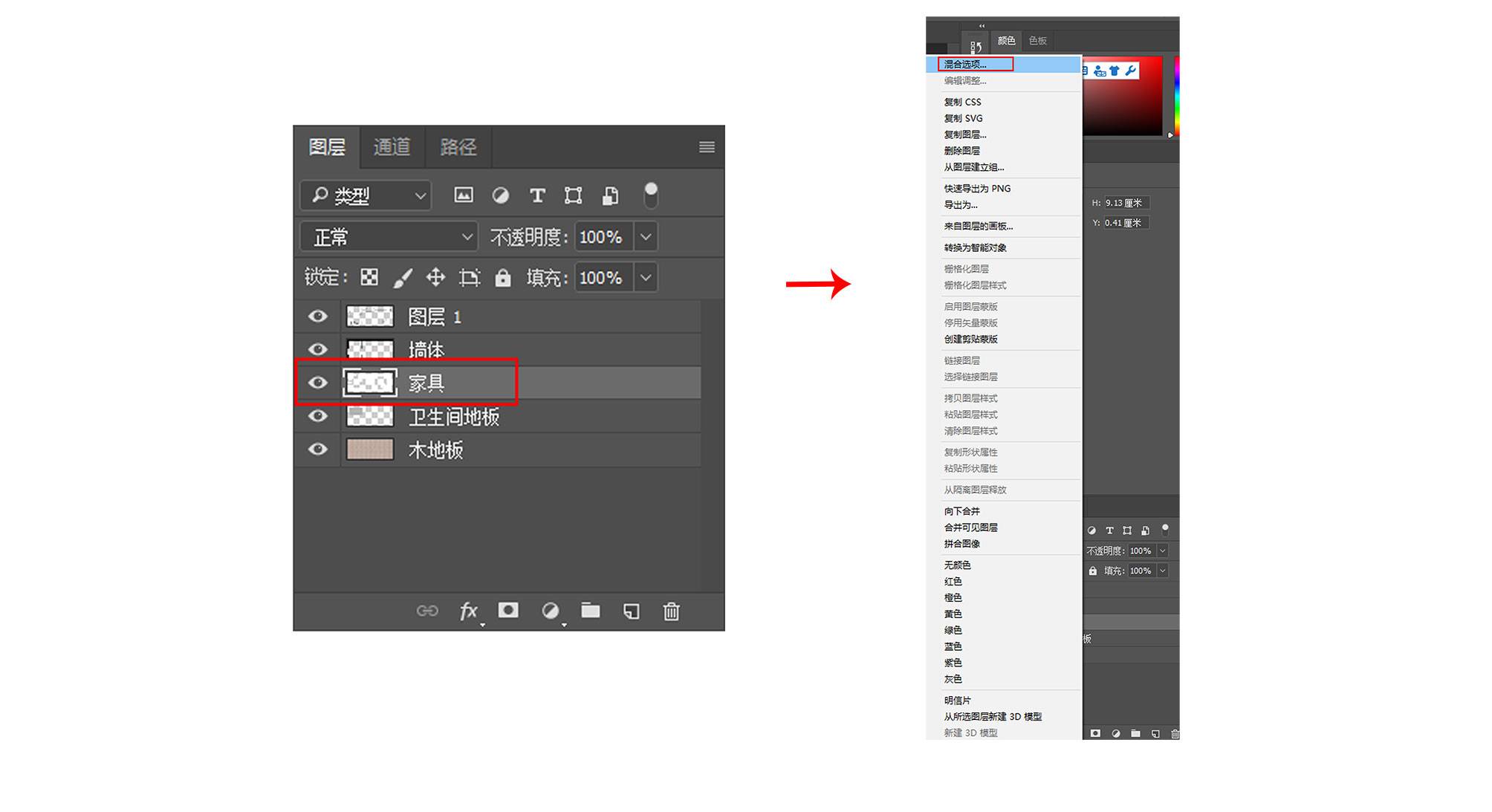1492x812 pixels.
Task: Switch to the 通道 tab
Action: 392,147
